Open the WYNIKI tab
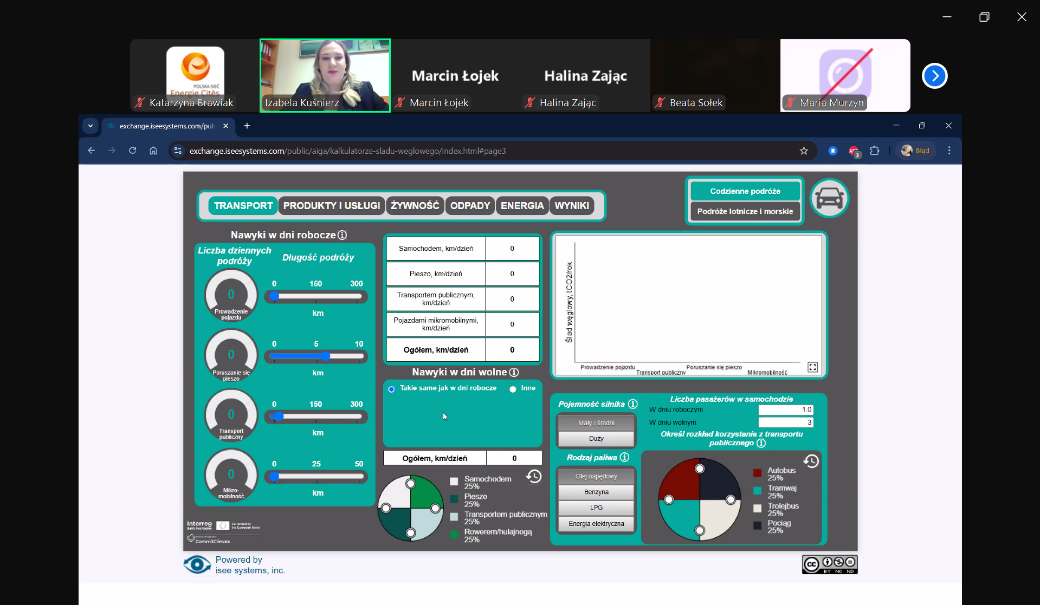The height and width of the screenshot is (605, 1040). [x=572, y=206]
